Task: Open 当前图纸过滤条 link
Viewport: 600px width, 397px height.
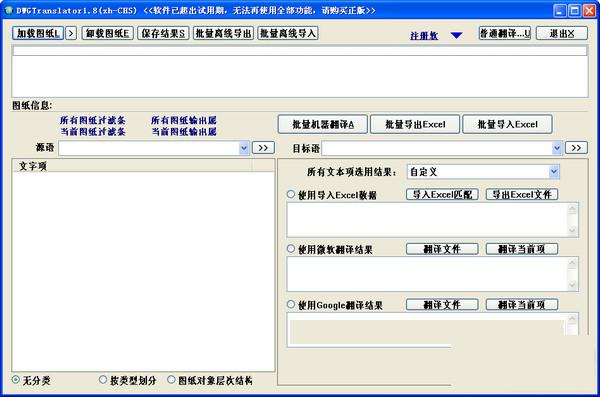Action: click(x=93, y=132)
